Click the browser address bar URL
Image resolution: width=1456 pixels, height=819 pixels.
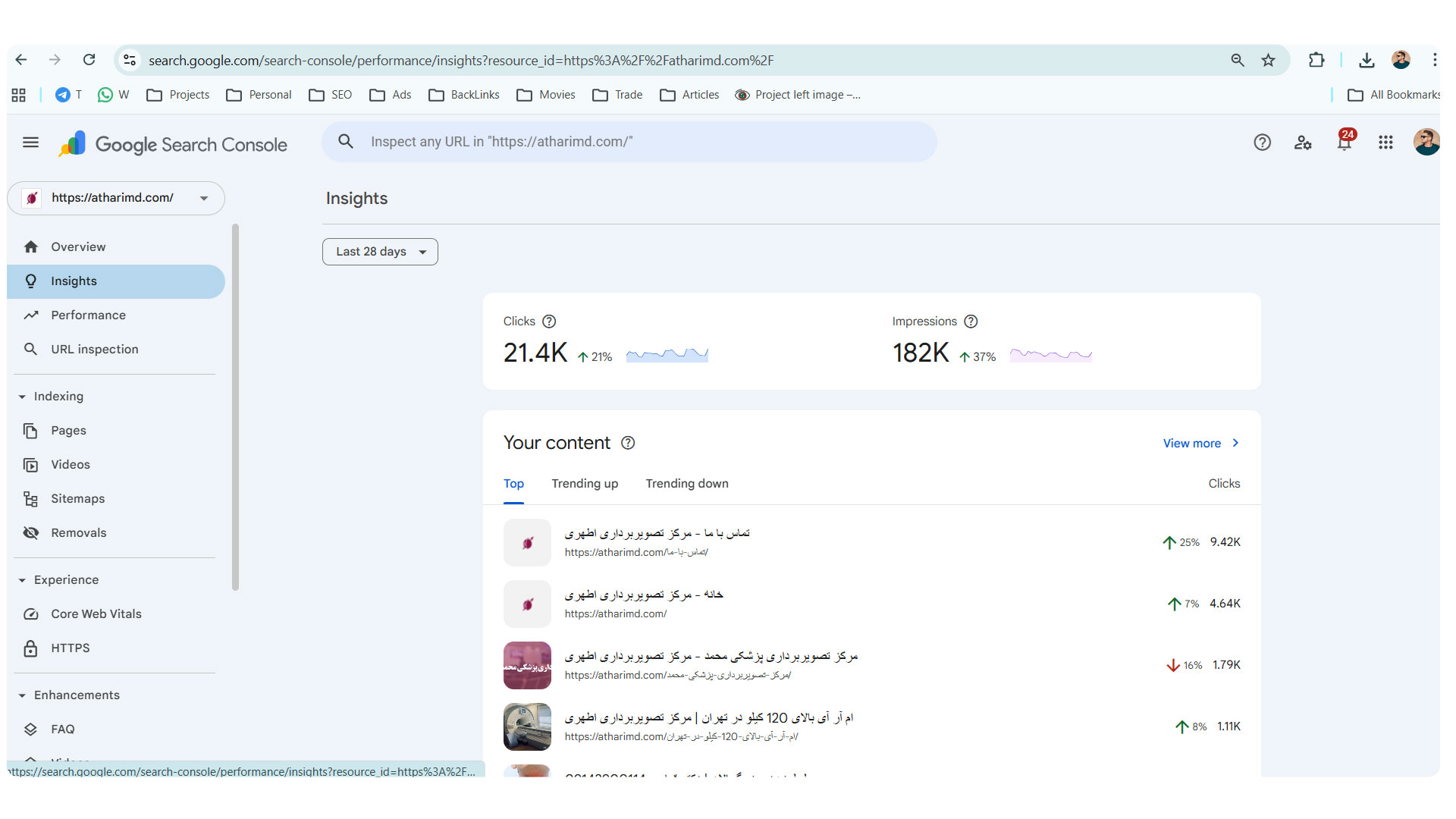click(461, 61)
